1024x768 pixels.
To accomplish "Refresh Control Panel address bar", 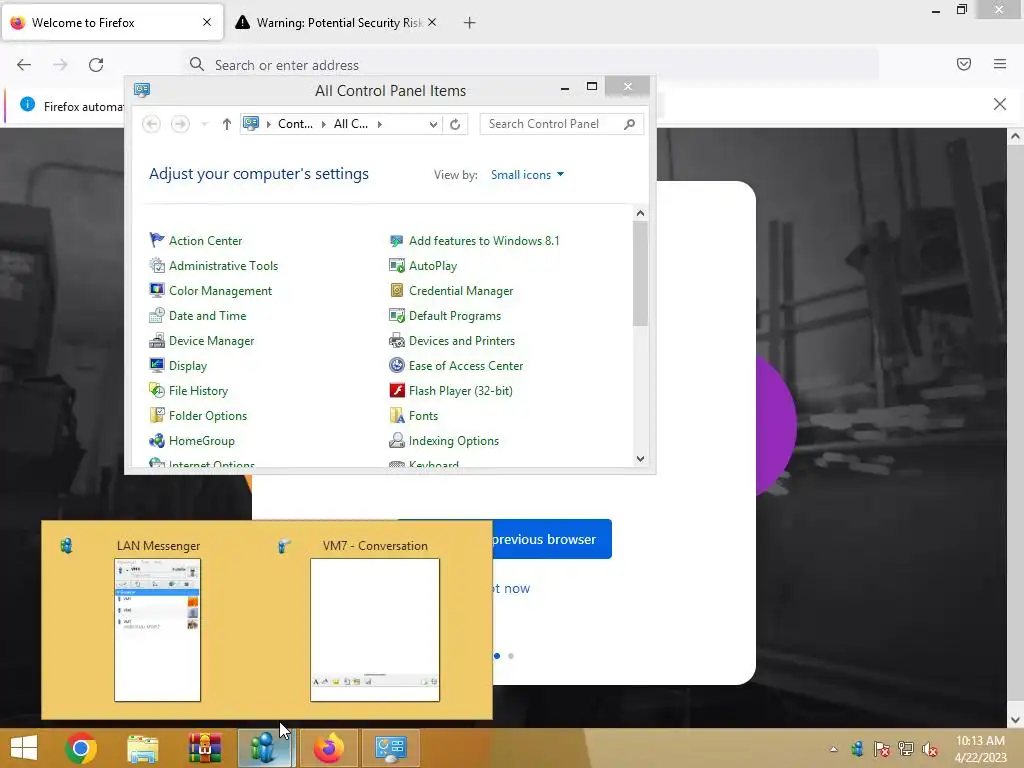I will [x=455, y=124].
